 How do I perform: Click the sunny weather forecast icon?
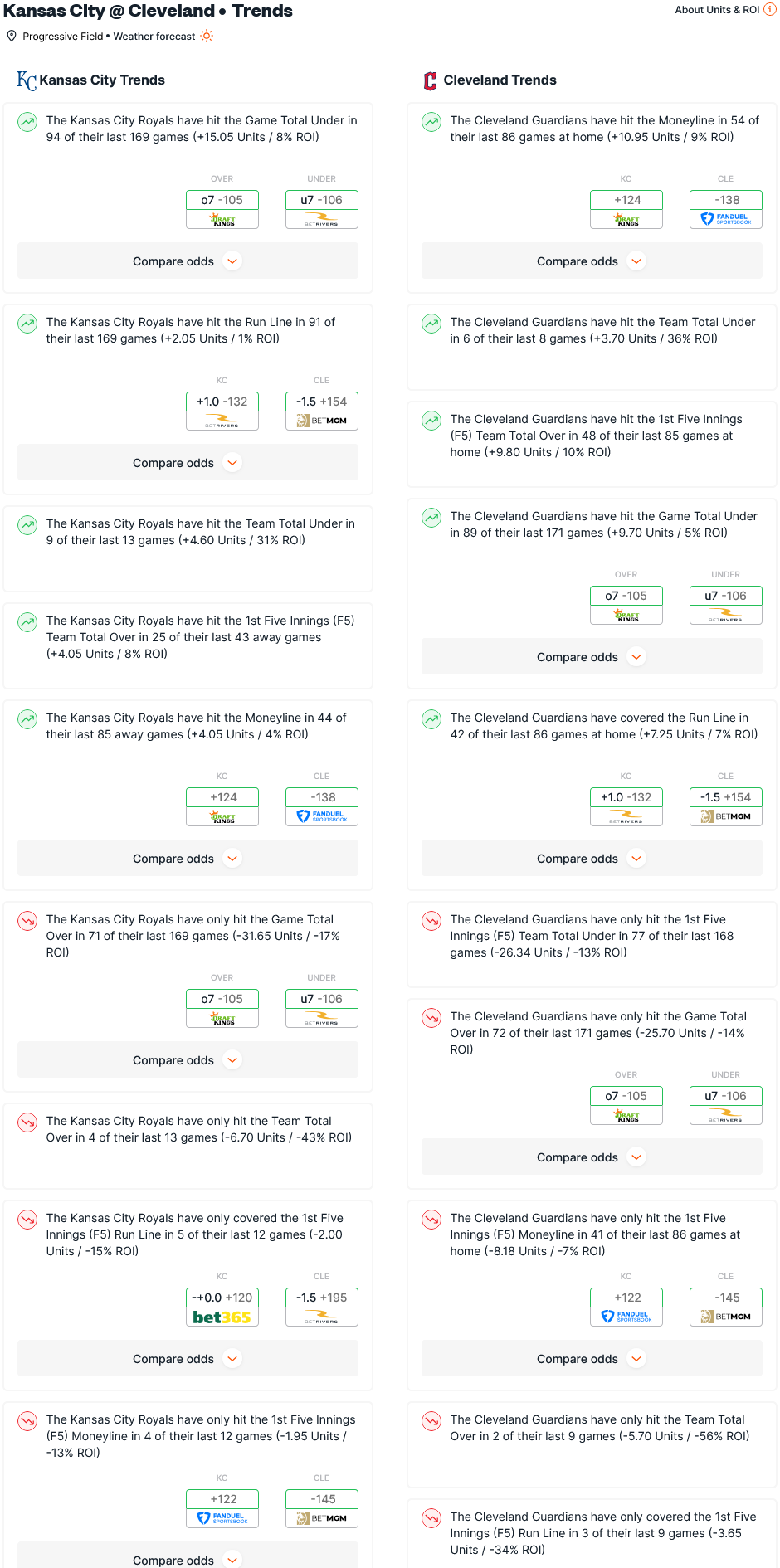click(x=207, y=36)
